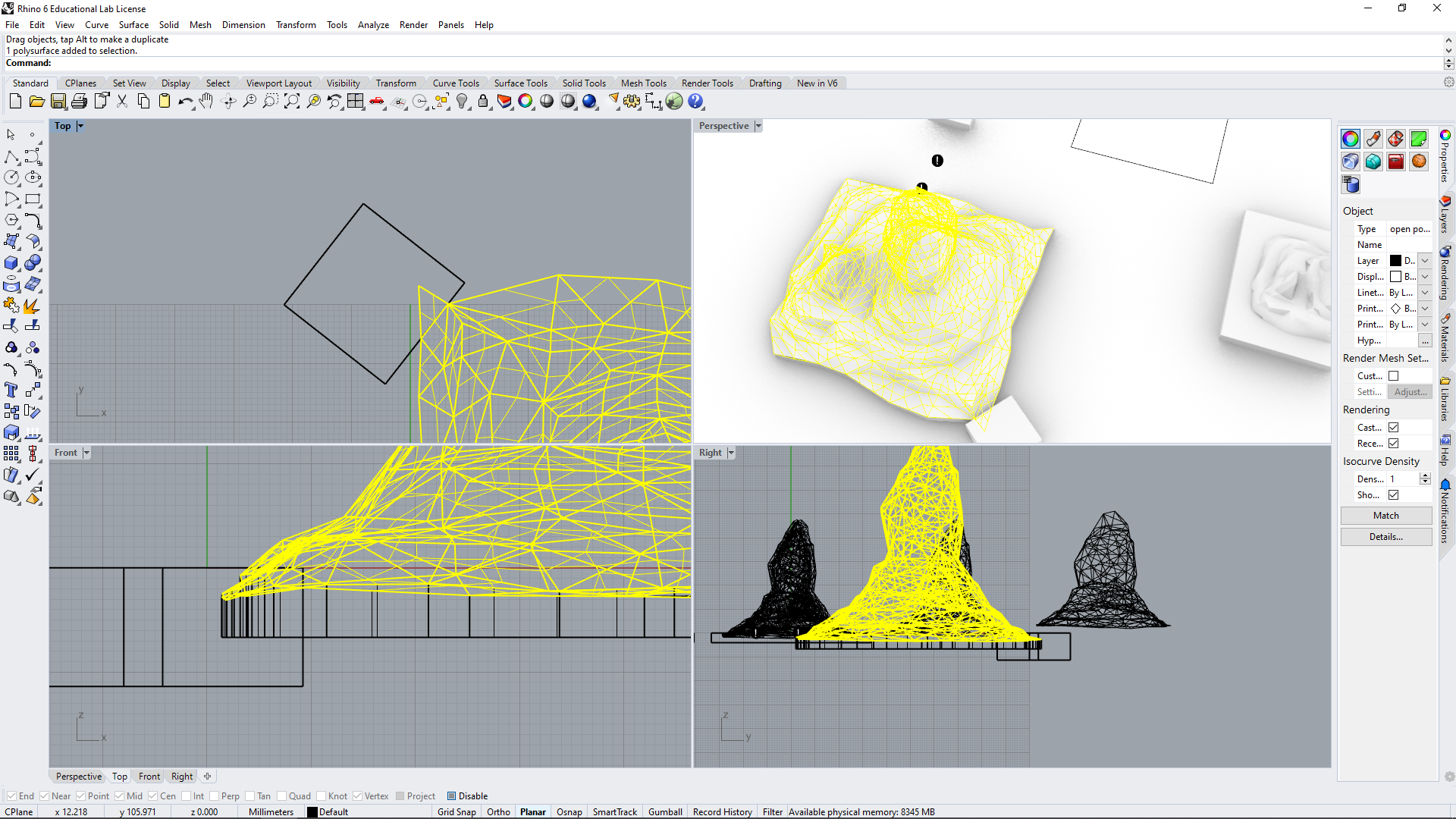Click the Edit Layers icon in toolbar
The image size is (1456, 819).
pos(504,101)
